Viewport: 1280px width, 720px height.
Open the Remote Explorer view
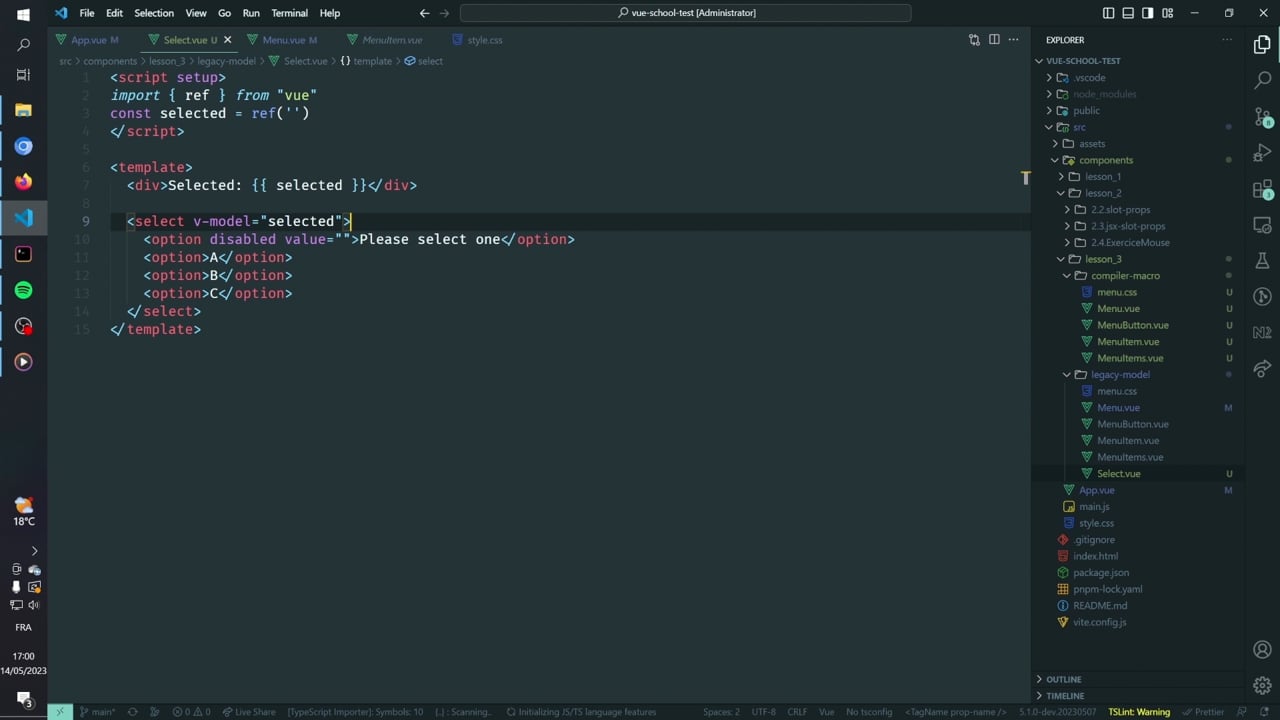1262,226
